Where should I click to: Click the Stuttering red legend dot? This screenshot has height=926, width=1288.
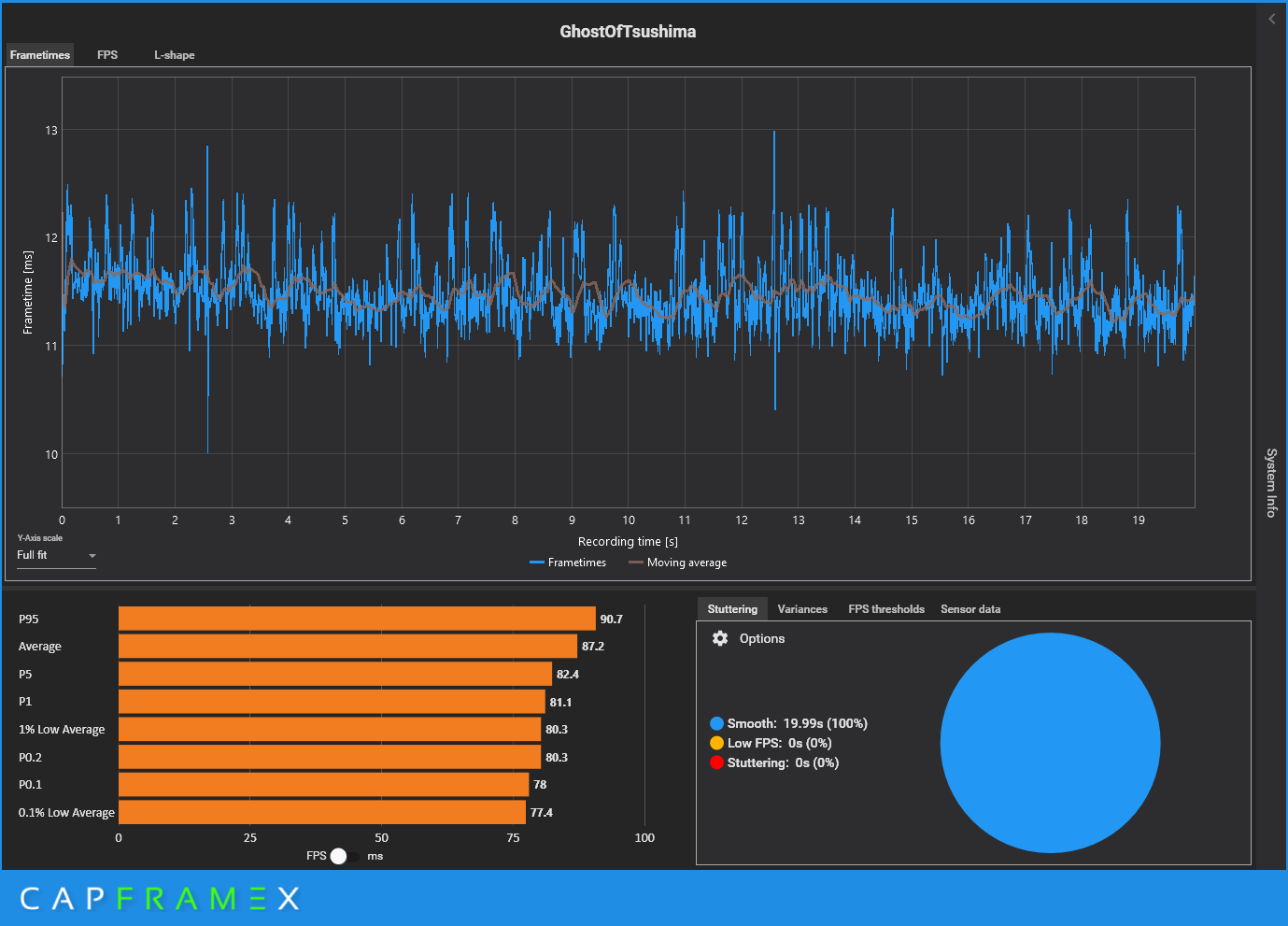click(x=716, y=762)
